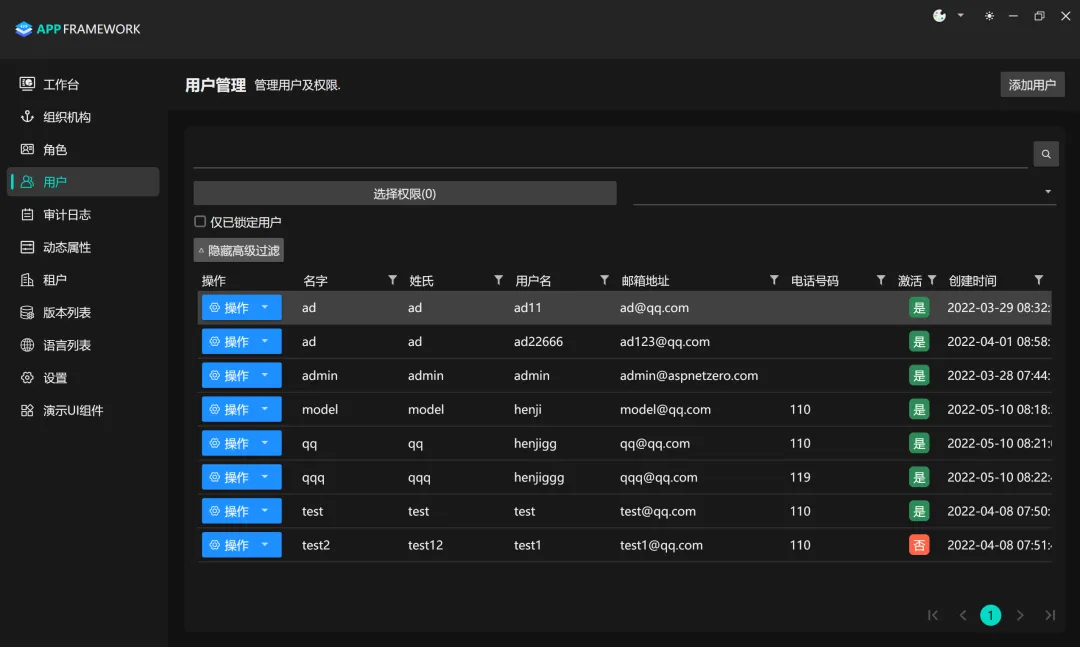Click the search magnifier icon
Screen dimensions: 1080x647
[x=1045, y=153]
